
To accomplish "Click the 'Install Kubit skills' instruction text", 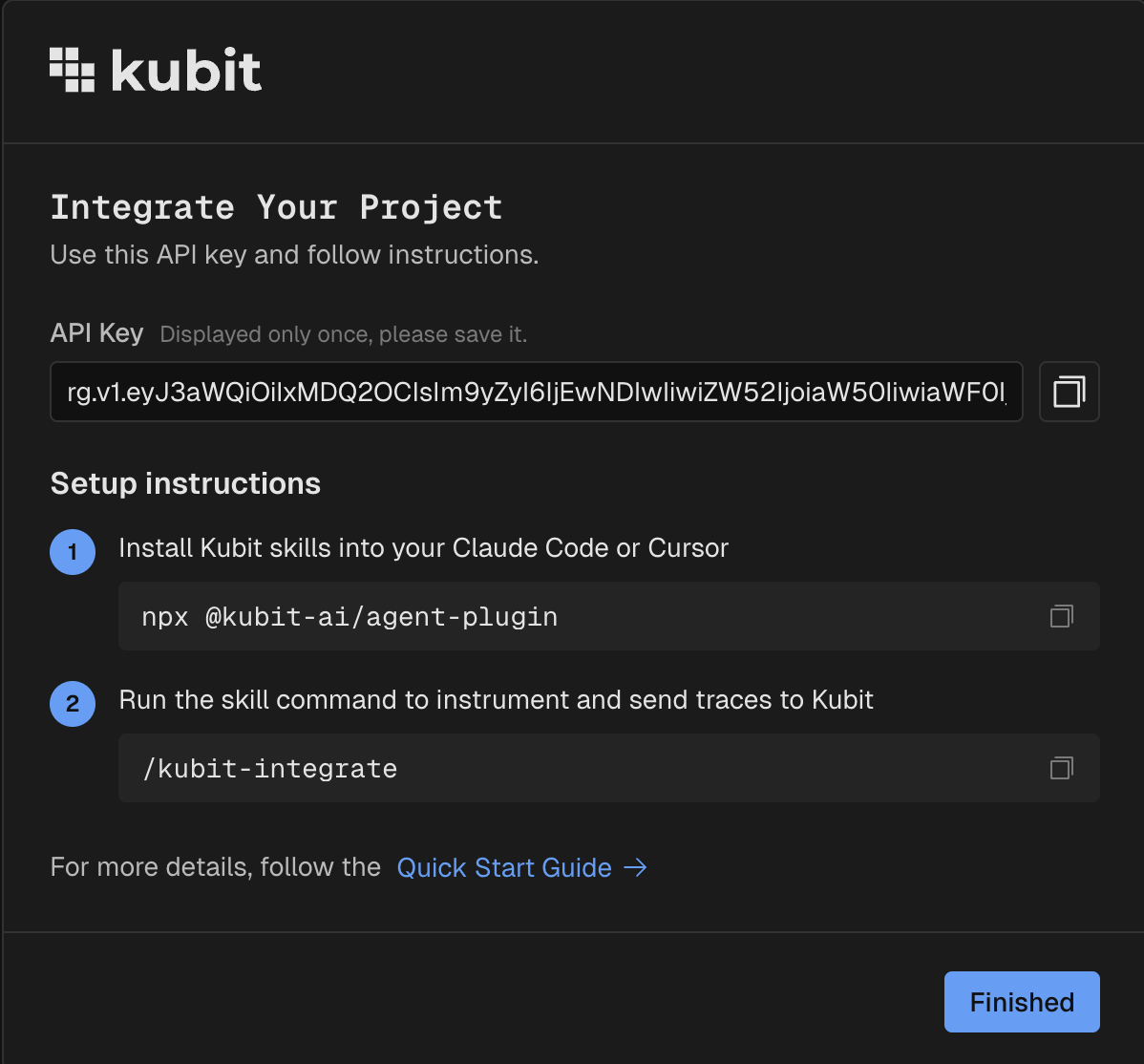I will point(423,548).
